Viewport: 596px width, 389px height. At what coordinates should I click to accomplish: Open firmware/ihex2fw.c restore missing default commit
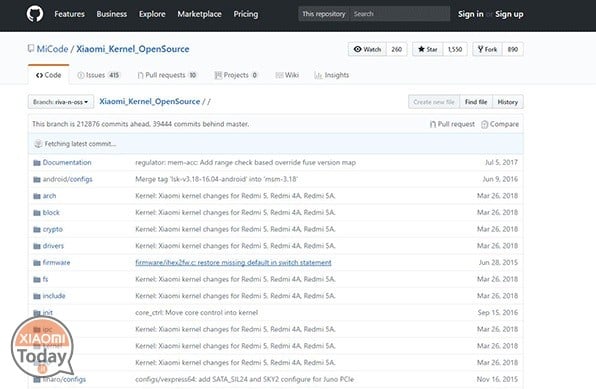pyautogui.click(x=233, y=263)
